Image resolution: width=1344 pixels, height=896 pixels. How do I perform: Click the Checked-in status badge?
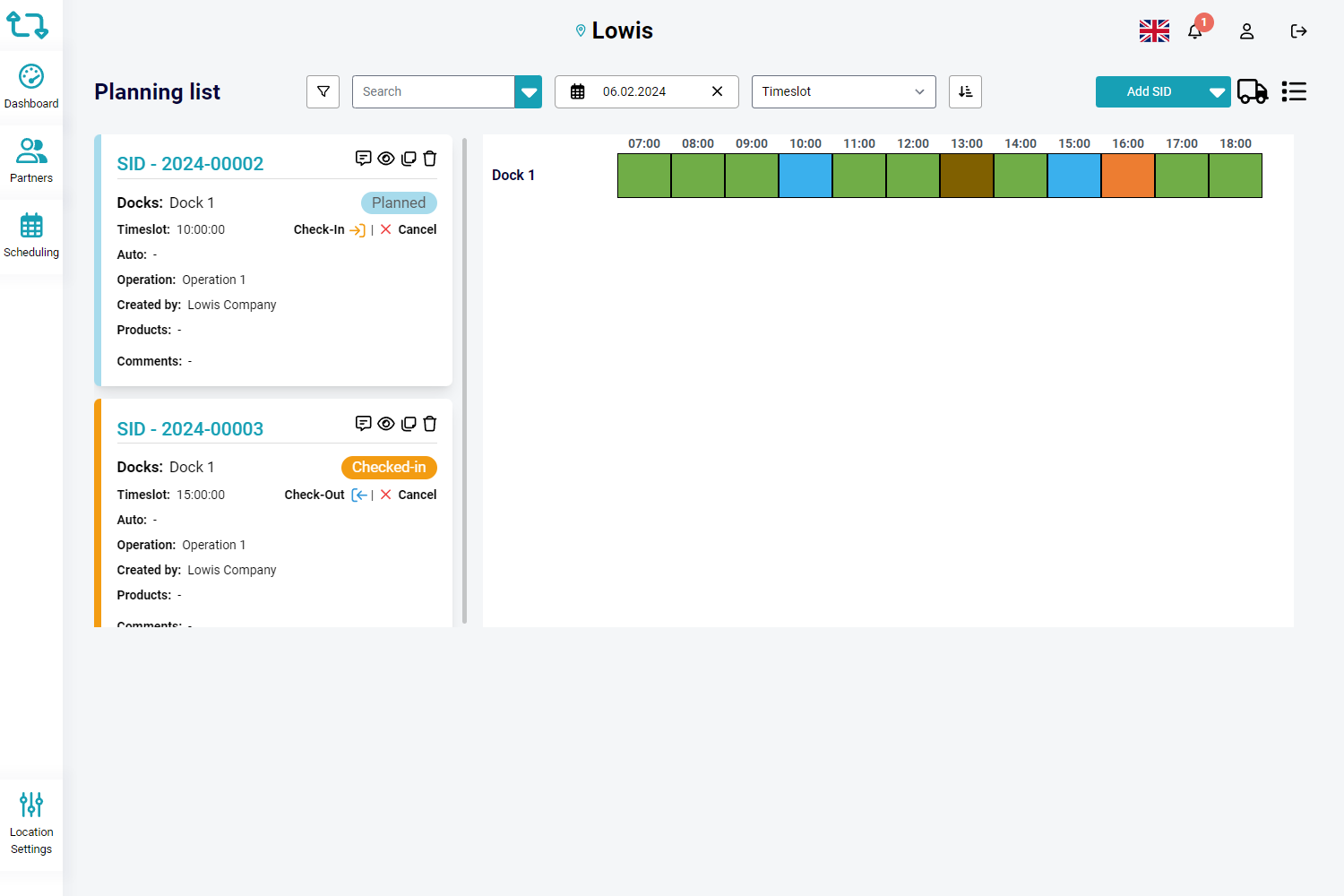389,468
